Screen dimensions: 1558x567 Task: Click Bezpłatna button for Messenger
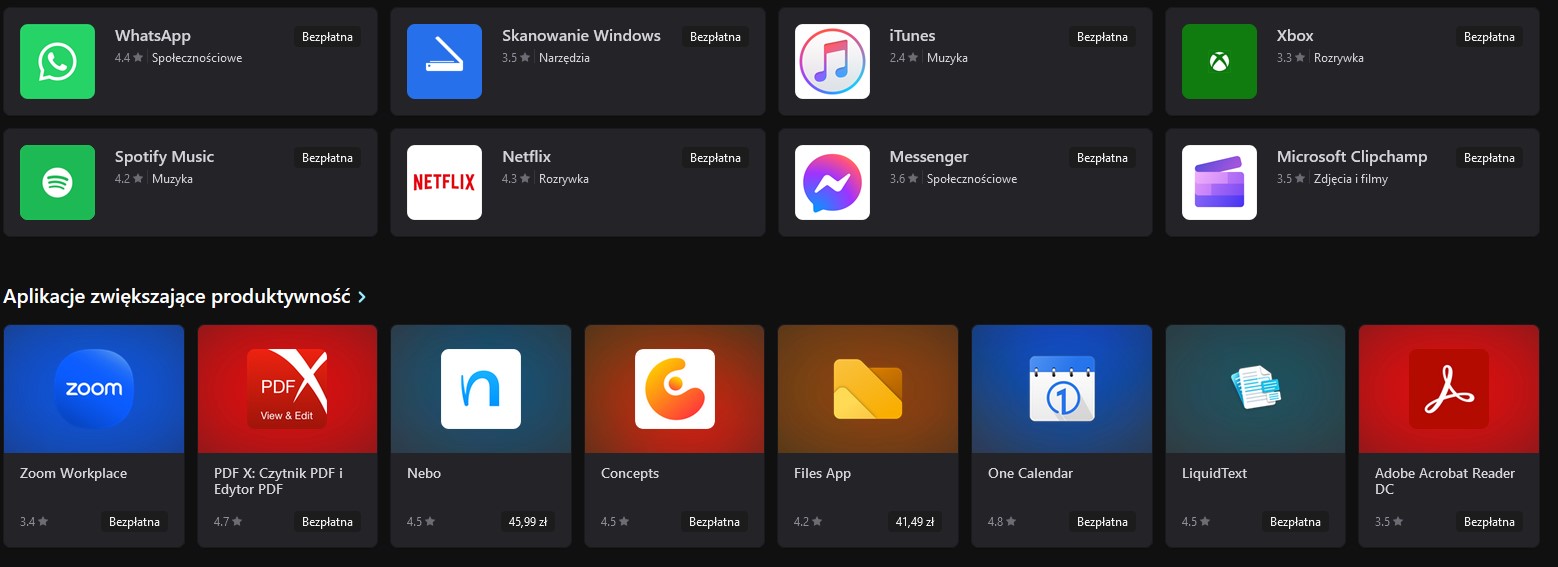point(1102,158)
